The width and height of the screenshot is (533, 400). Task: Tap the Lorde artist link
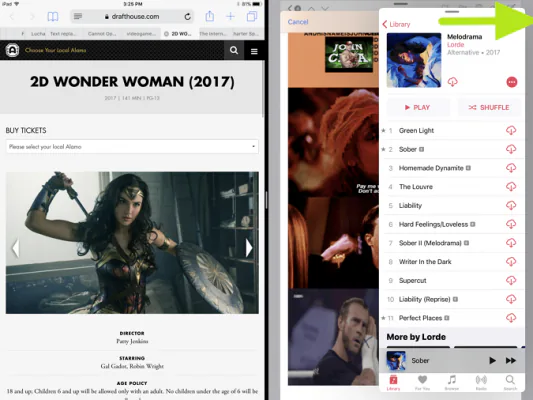coord(455,45)
